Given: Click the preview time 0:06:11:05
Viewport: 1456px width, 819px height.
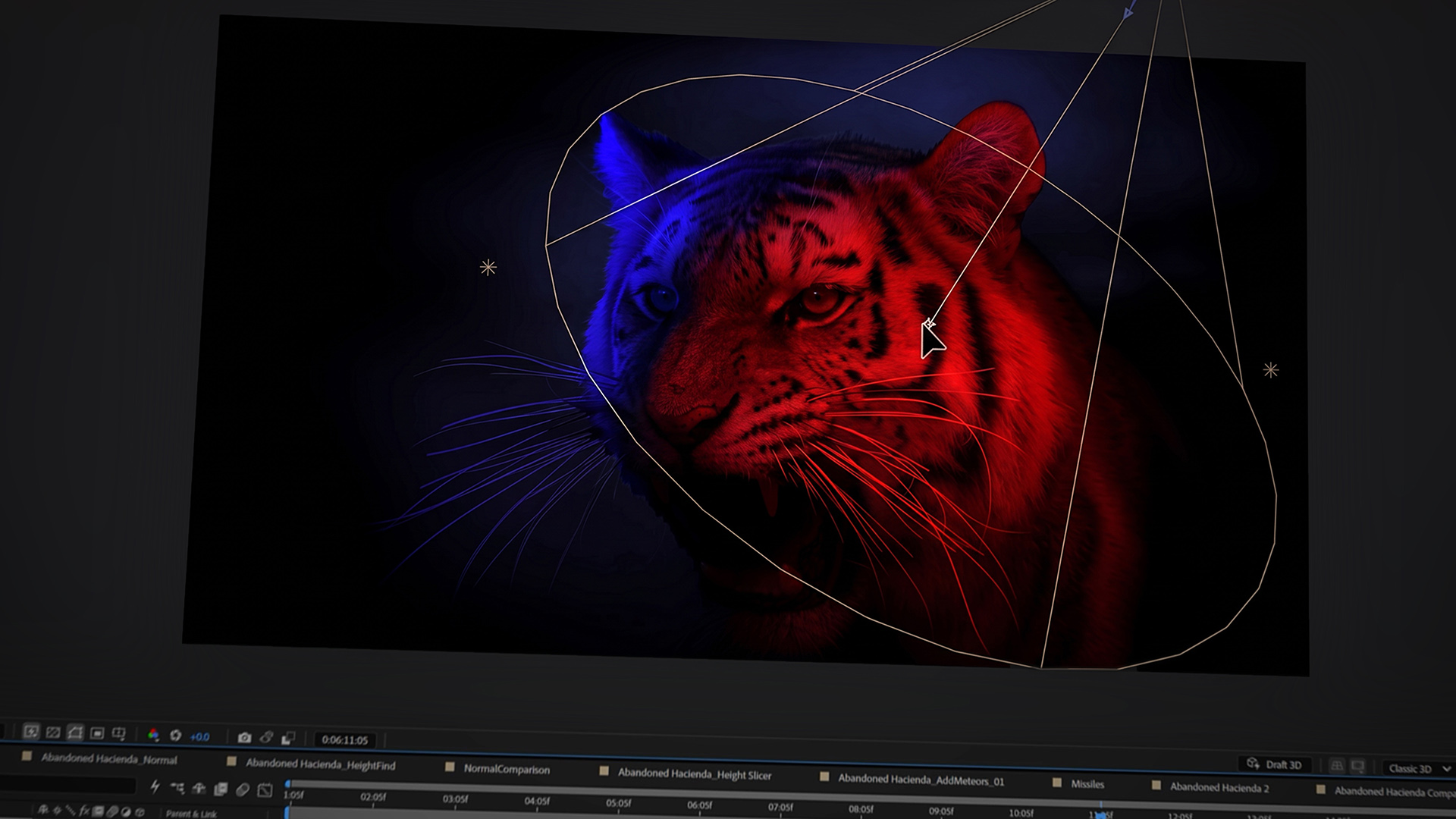Looking at the screenshot, I should point(344,739).
